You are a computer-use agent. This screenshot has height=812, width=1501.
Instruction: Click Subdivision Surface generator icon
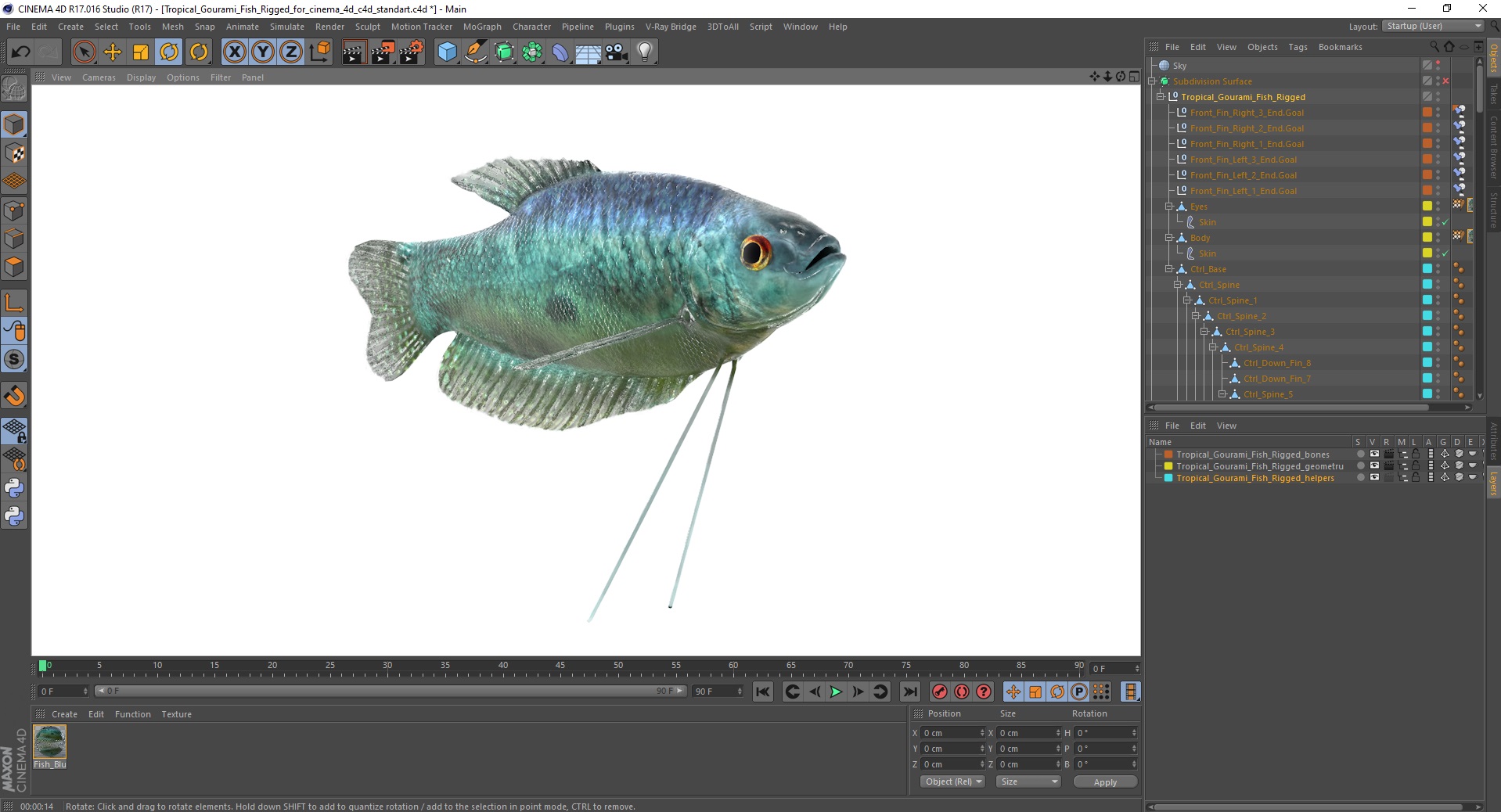[504, 52]
